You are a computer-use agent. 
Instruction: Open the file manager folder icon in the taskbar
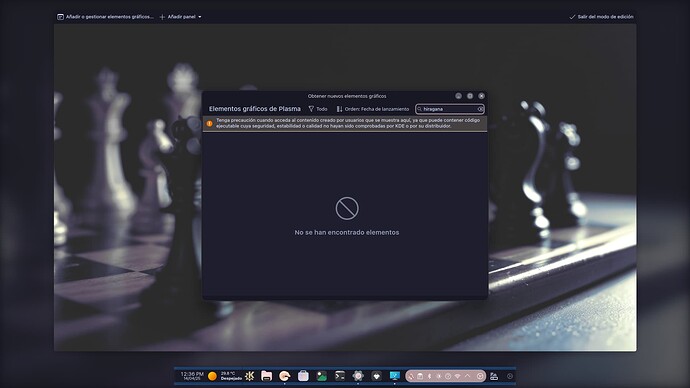point(266,376)
